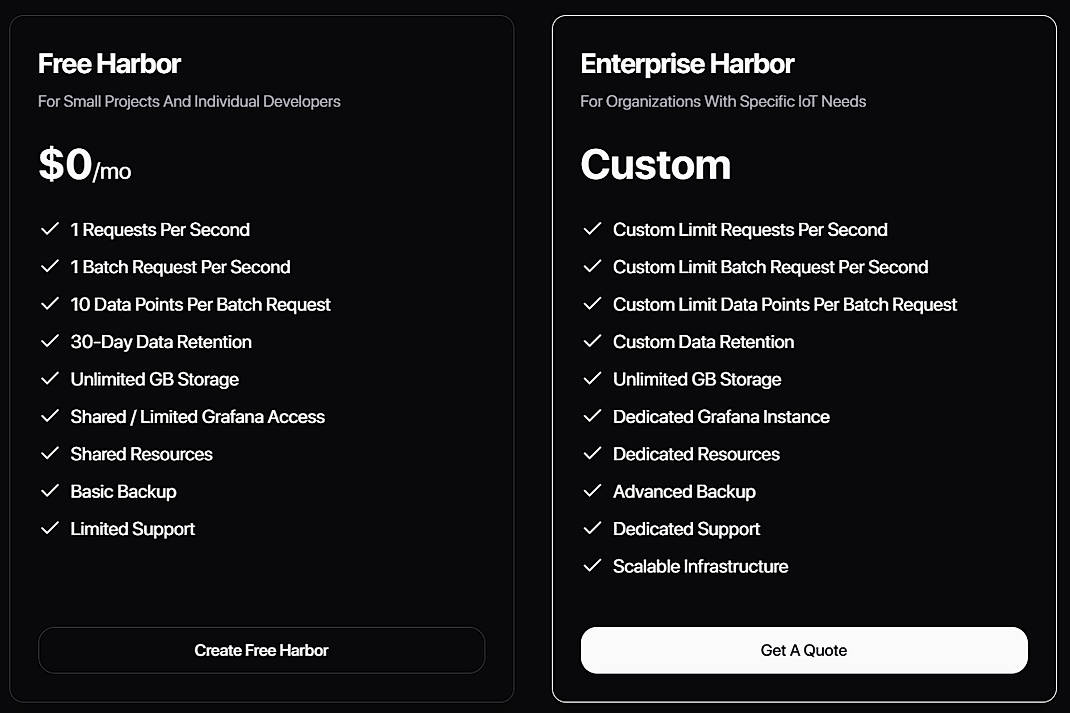Image resolution: width=1070 pixels, height=713 pixels.
Task: Select the checkmark next to "Dedicated Support"
Action: pos(592,528)
